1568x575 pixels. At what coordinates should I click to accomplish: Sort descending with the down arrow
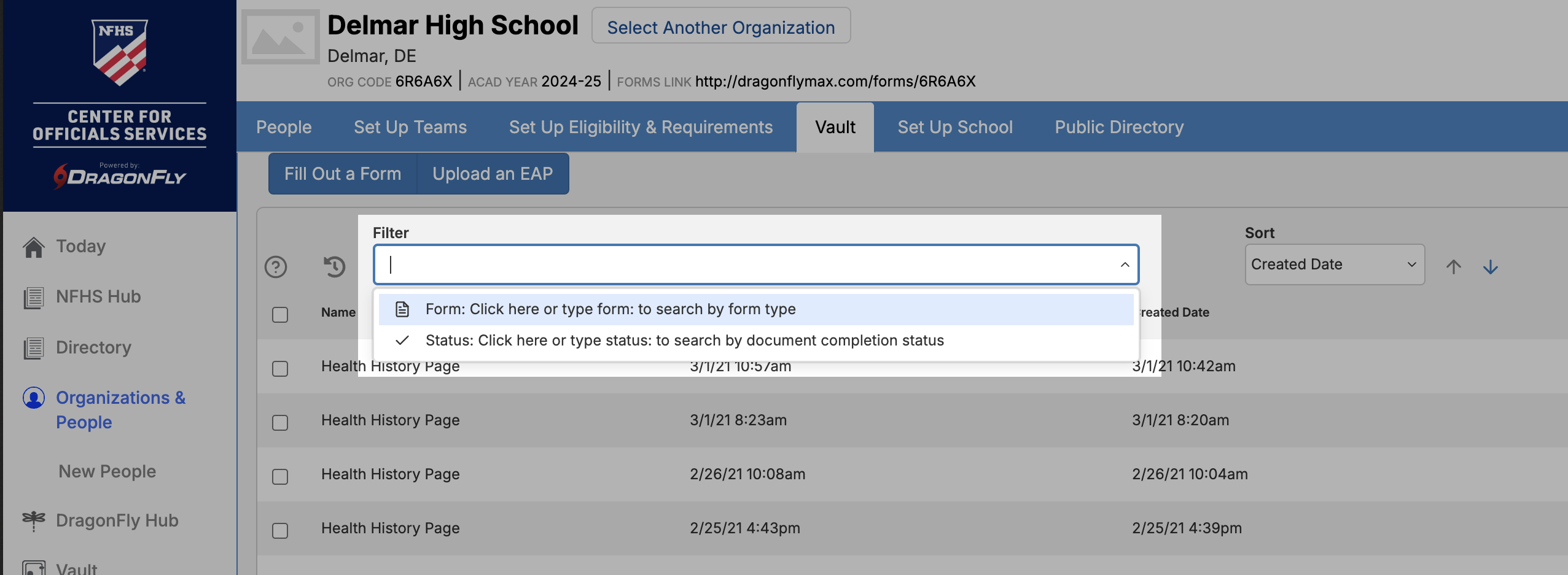click(x=1490, y=266)
